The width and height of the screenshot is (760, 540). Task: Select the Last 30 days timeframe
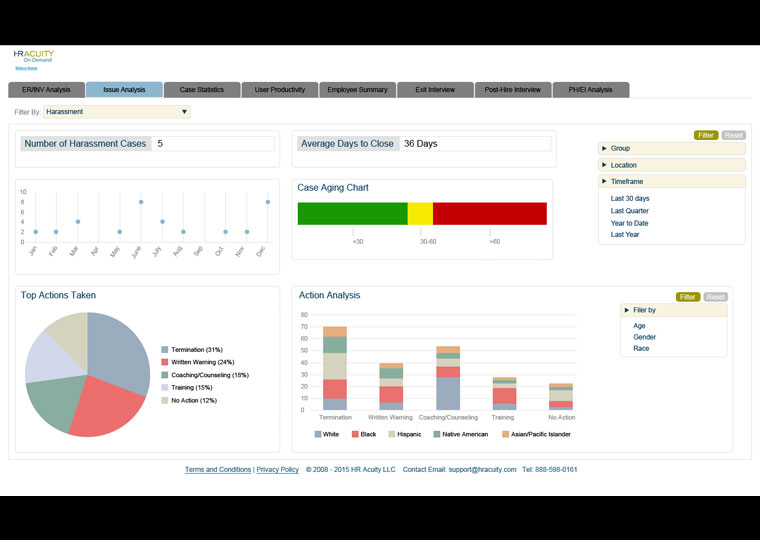630,199
